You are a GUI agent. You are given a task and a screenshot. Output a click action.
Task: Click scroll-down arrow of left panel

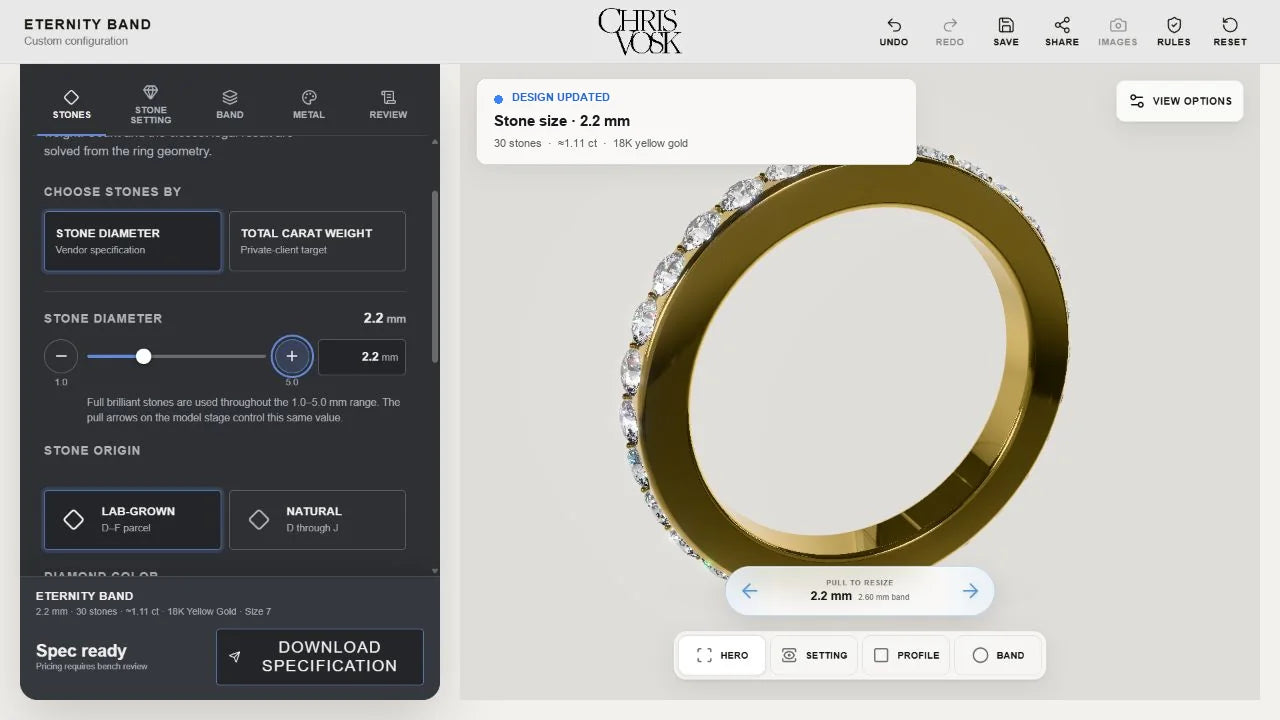coord(434,571)
